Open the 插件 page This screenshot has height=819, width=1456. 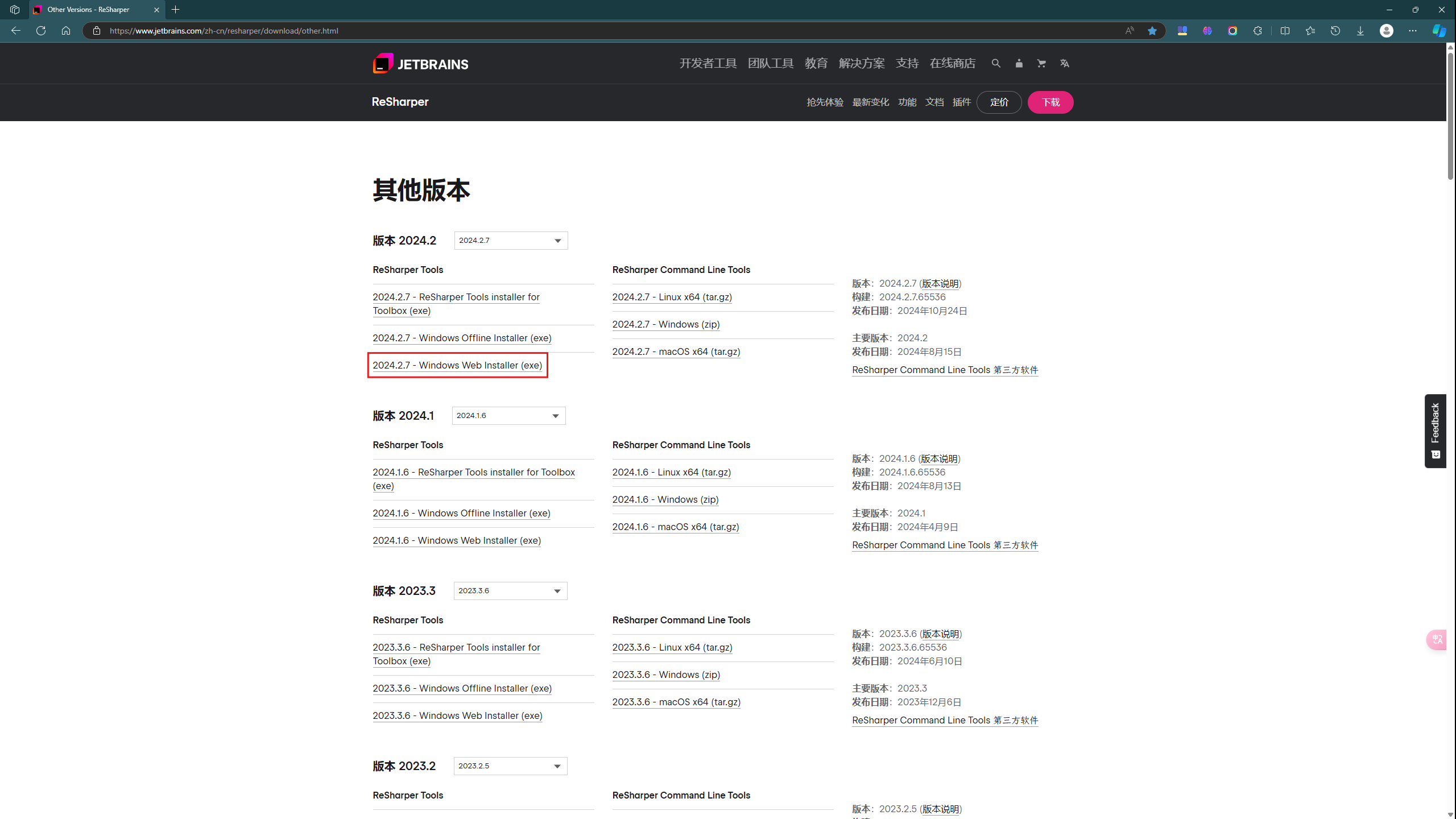coord(962,102)
